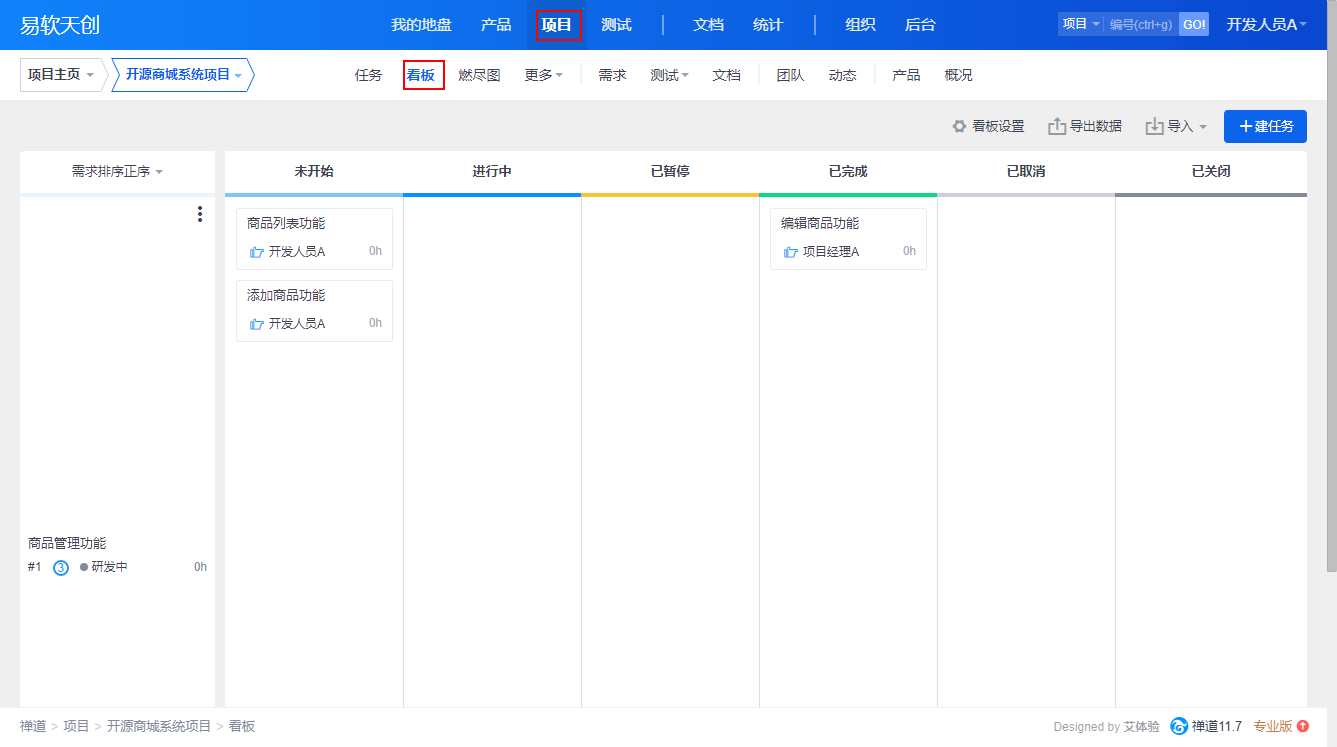Screen dimensions: 1337x747
Task: Switch to 产品 tab in project subnav
Action: [x=906, y=75]
